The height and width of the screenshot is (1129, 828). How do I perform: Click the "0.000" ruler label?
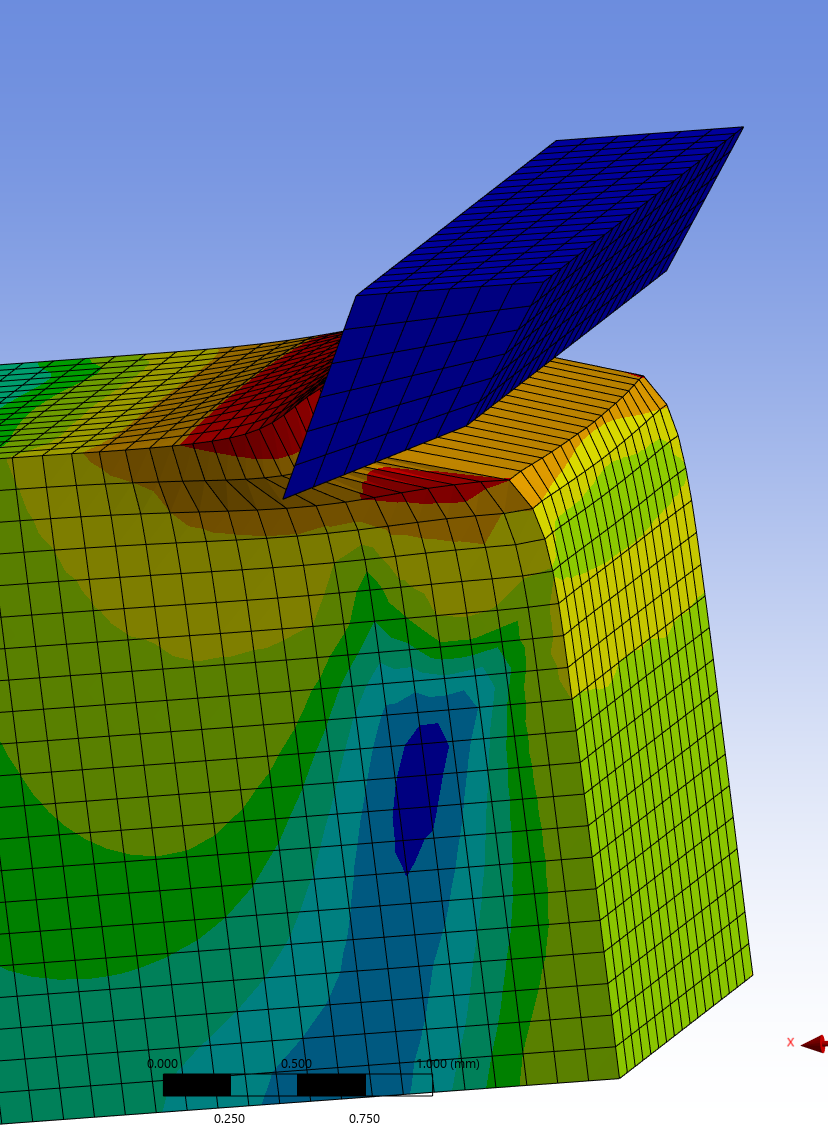click(162, 1063)
